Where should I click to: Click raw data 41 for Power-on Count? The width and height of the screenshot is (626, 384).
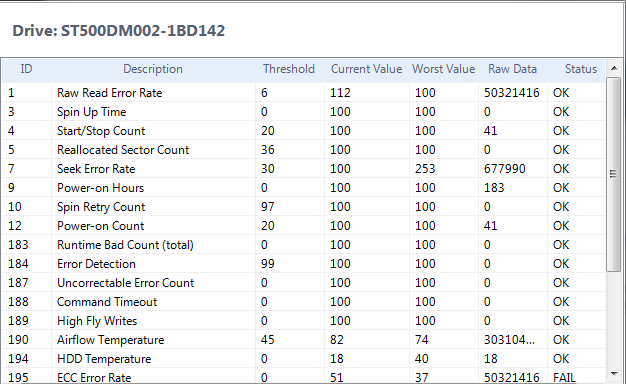tap(490, 226)
